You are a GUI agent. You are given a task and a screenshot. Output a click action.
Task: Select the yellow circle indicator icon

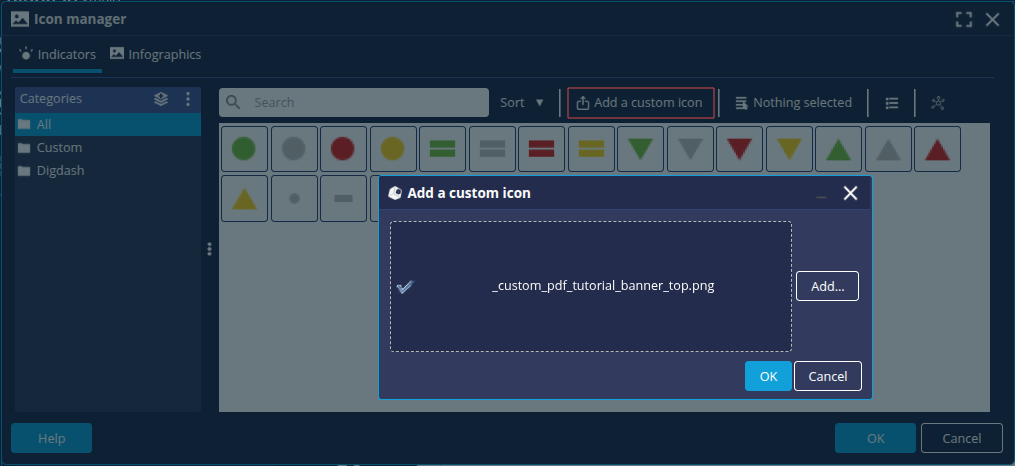393,149
